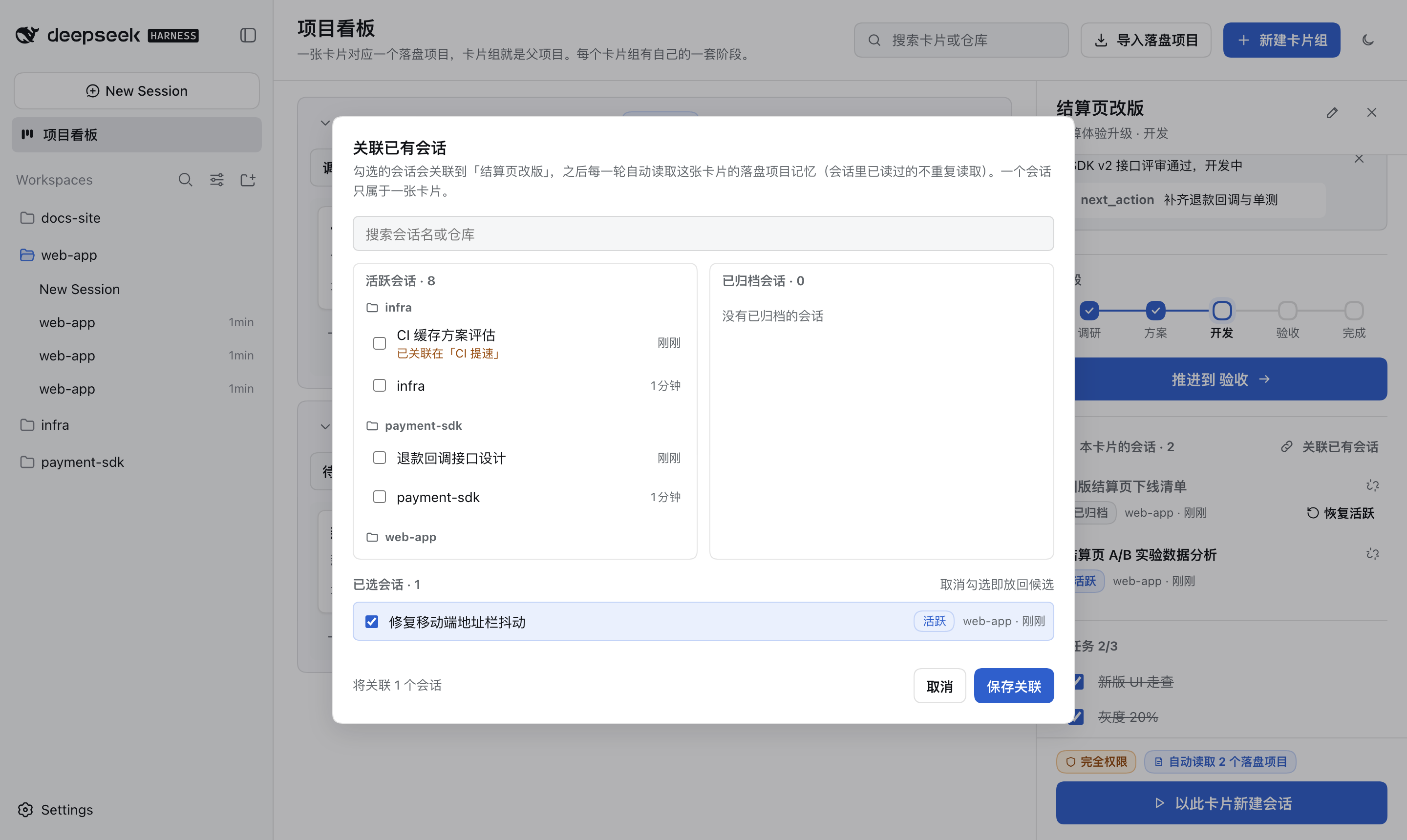The image size is (1407, 840).
Task: Check the CI 缓存方案评估 session
Action: tap(379, 343)
